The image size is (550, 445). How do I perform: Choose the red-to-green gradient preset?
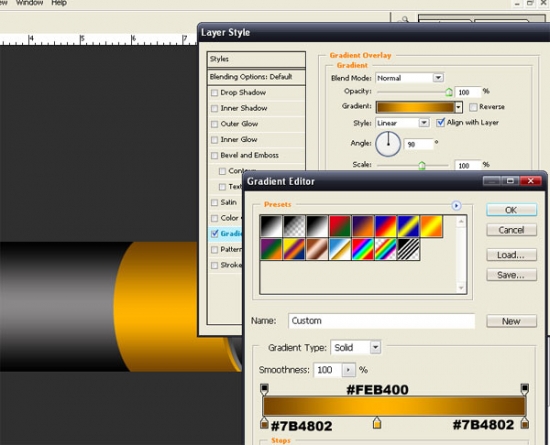(340, 226)
